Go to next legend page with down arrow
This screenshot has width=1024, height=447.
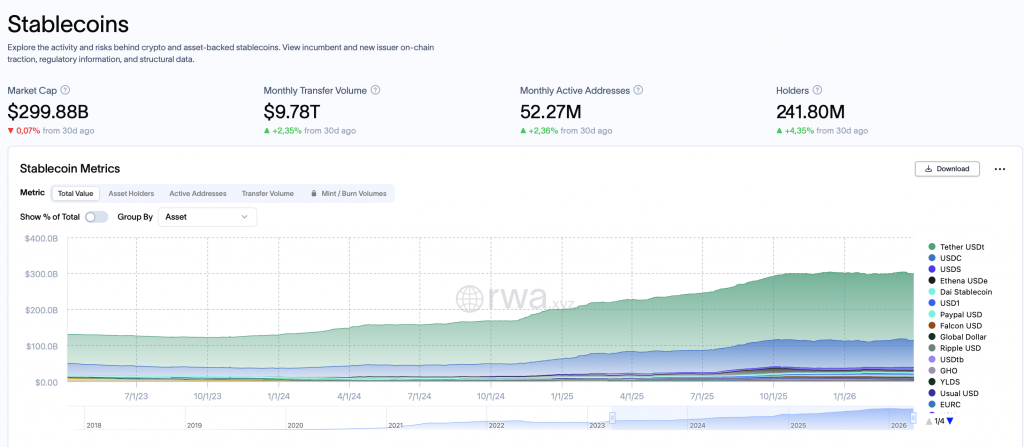[x=950, y=421]
